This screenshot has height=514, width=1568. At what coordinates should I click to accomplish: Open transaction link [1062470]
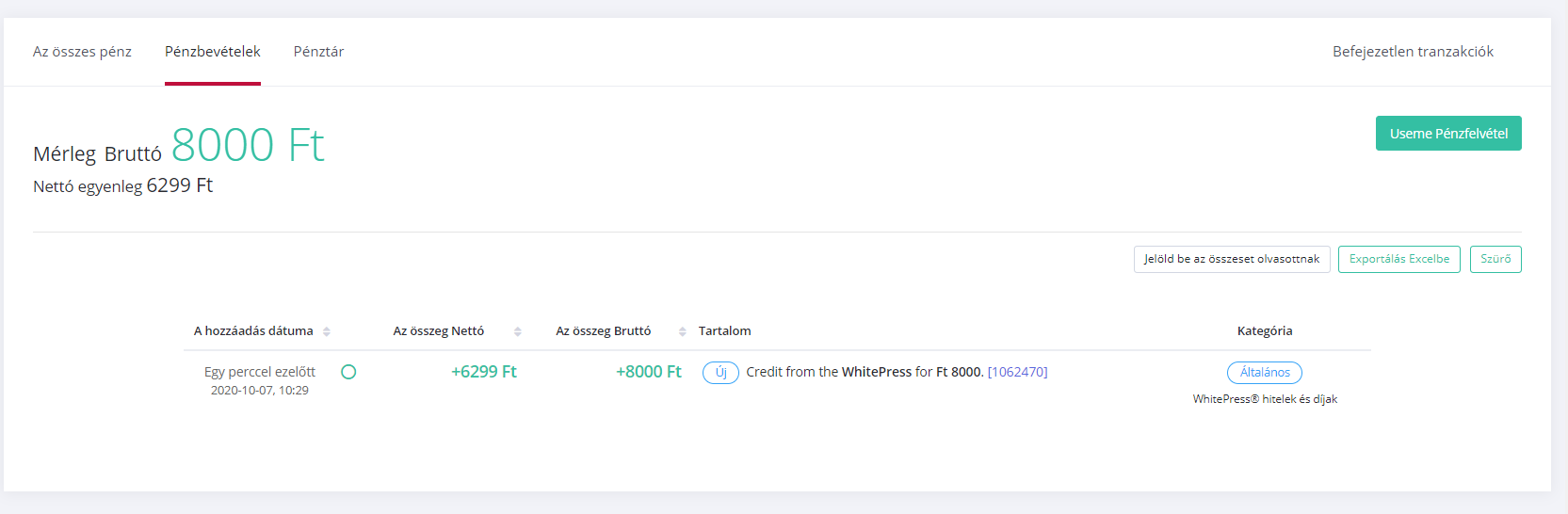[x=1017, y=372]
